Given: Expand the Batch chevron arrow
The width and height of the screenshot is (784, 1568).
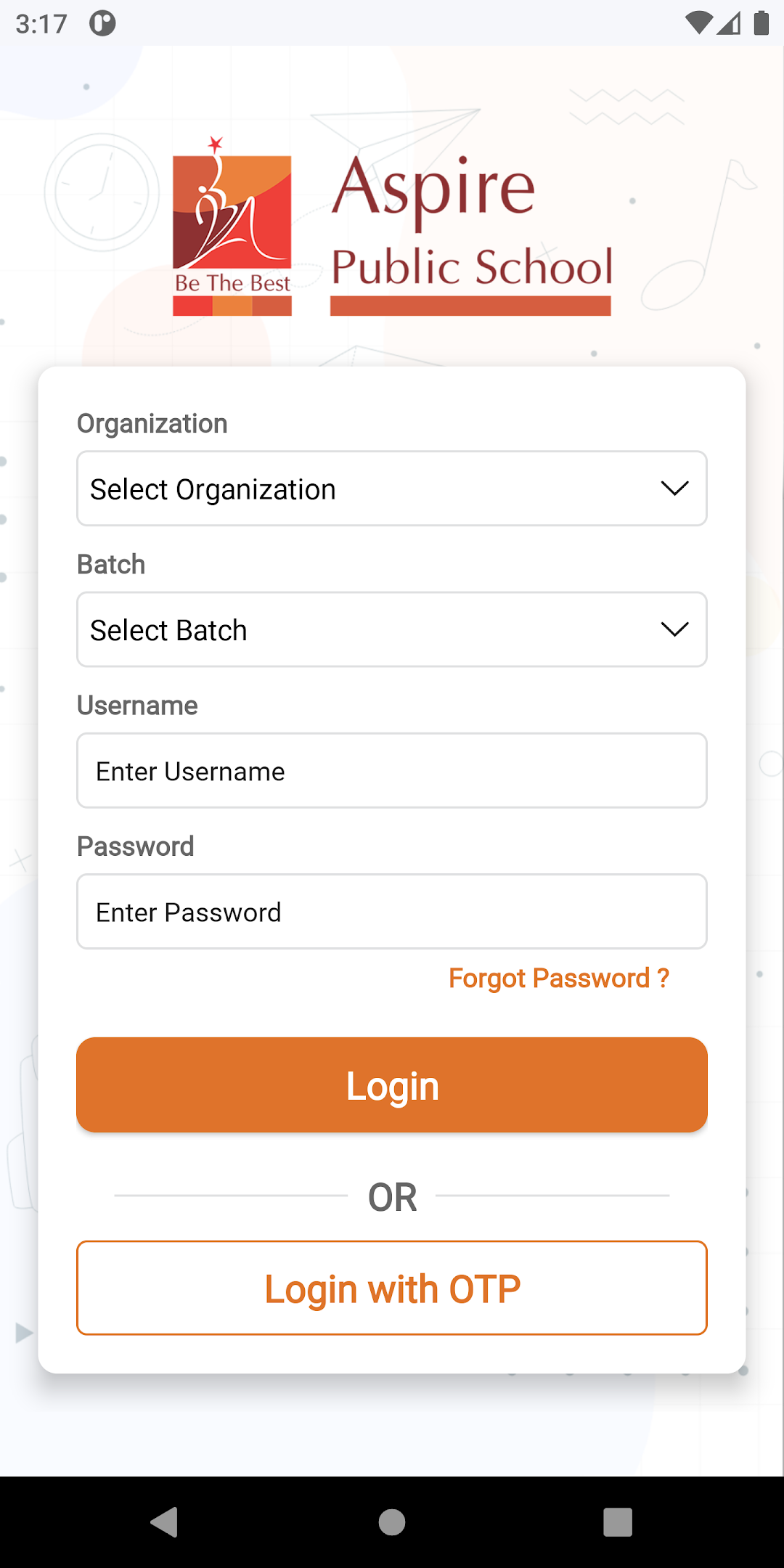Looking at the screenshot, I should pos(674,629).
